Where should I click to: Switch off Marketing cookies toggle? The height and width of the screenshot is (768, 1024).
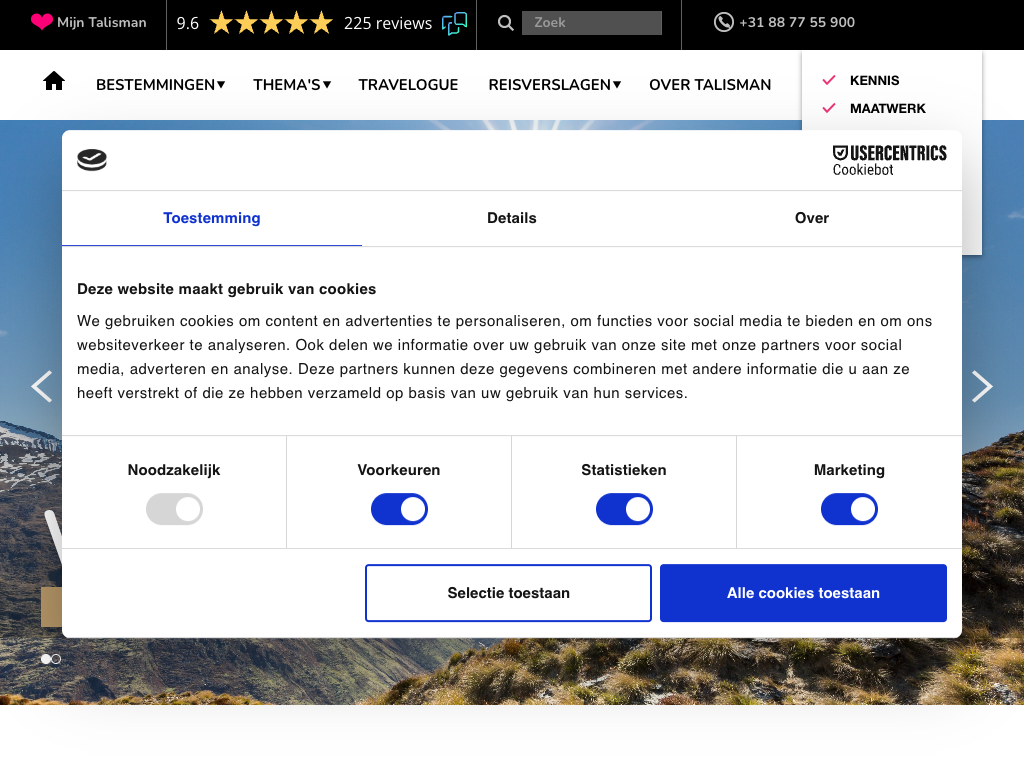coord(849,510)
